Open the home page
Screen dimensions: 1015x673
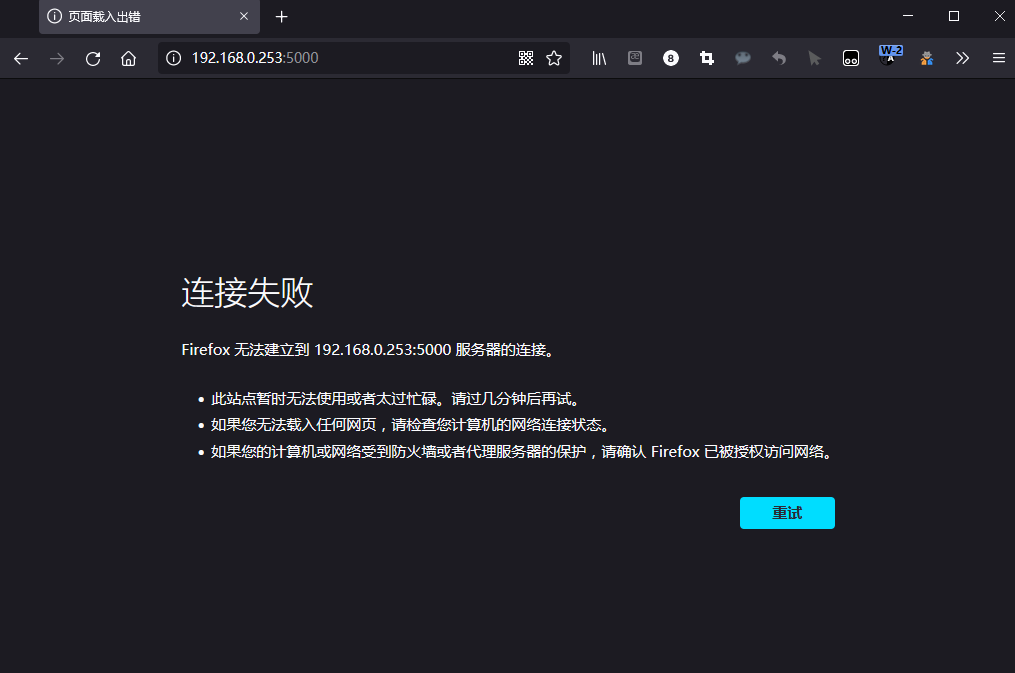pyautogui.click(x=129, y=58)
